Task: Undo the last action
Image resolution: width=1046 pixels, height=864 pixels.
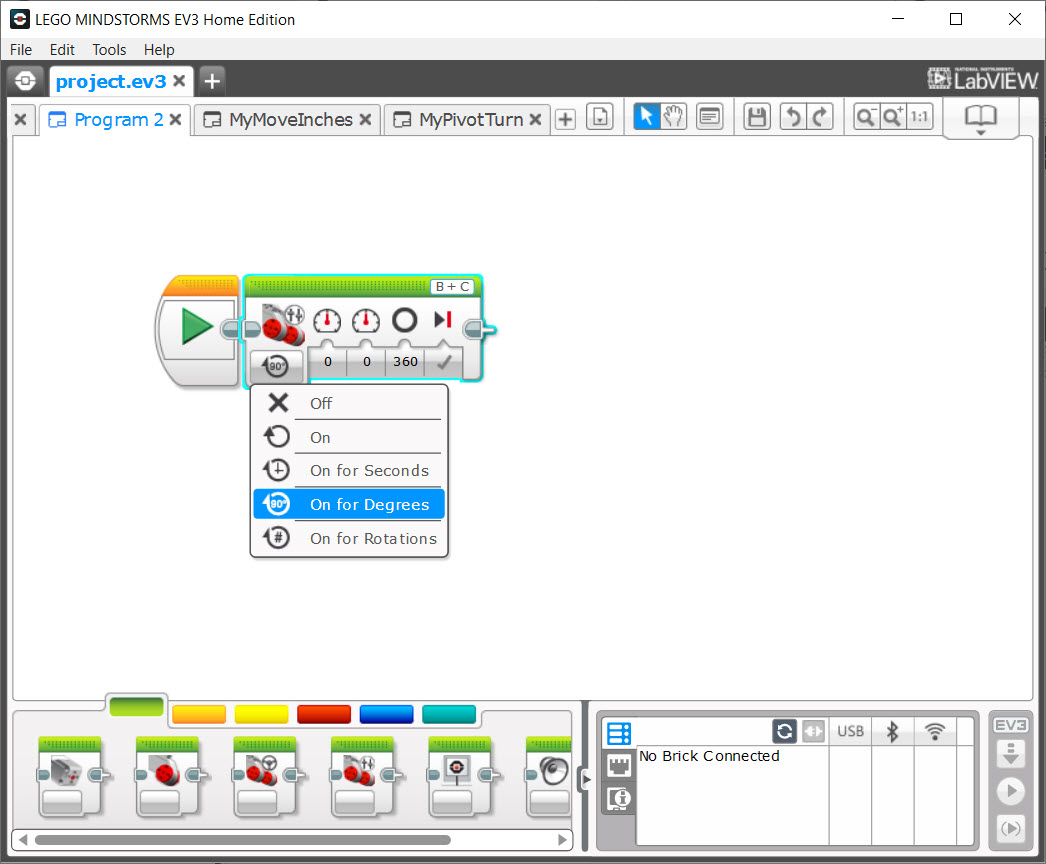Action: (x=792, y=117)
